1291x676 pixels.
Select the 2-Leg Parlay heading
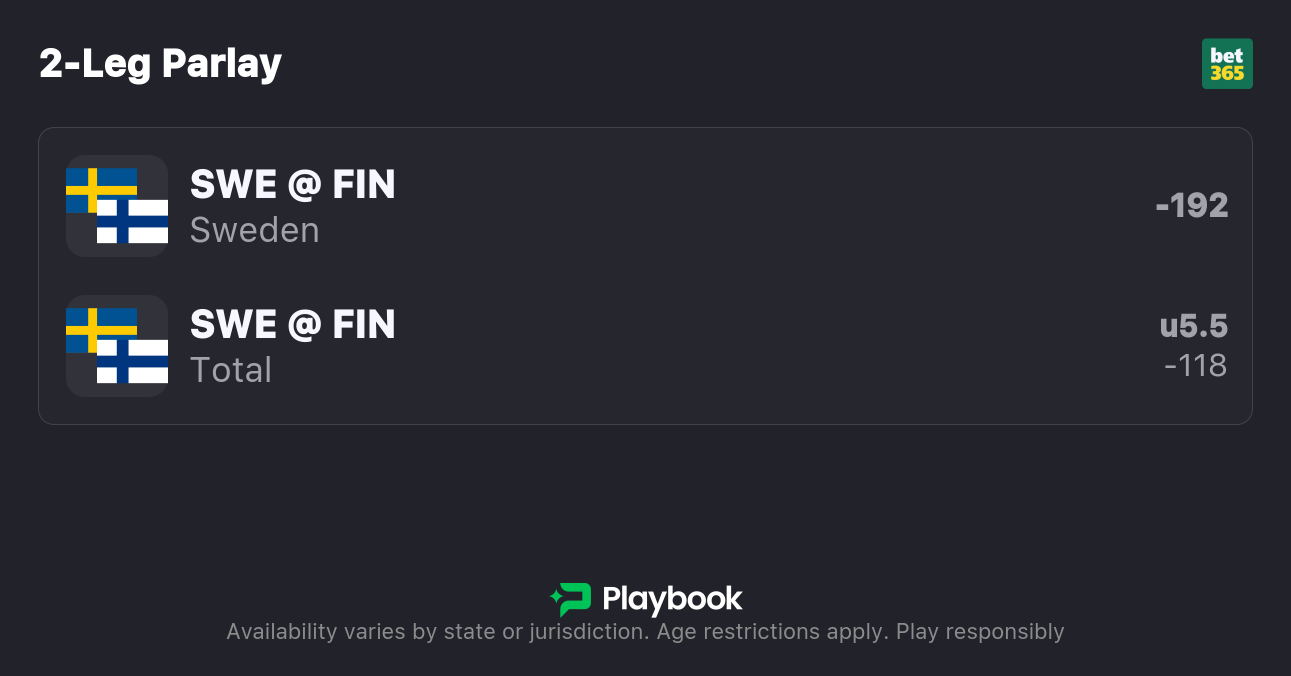[160, 64]
